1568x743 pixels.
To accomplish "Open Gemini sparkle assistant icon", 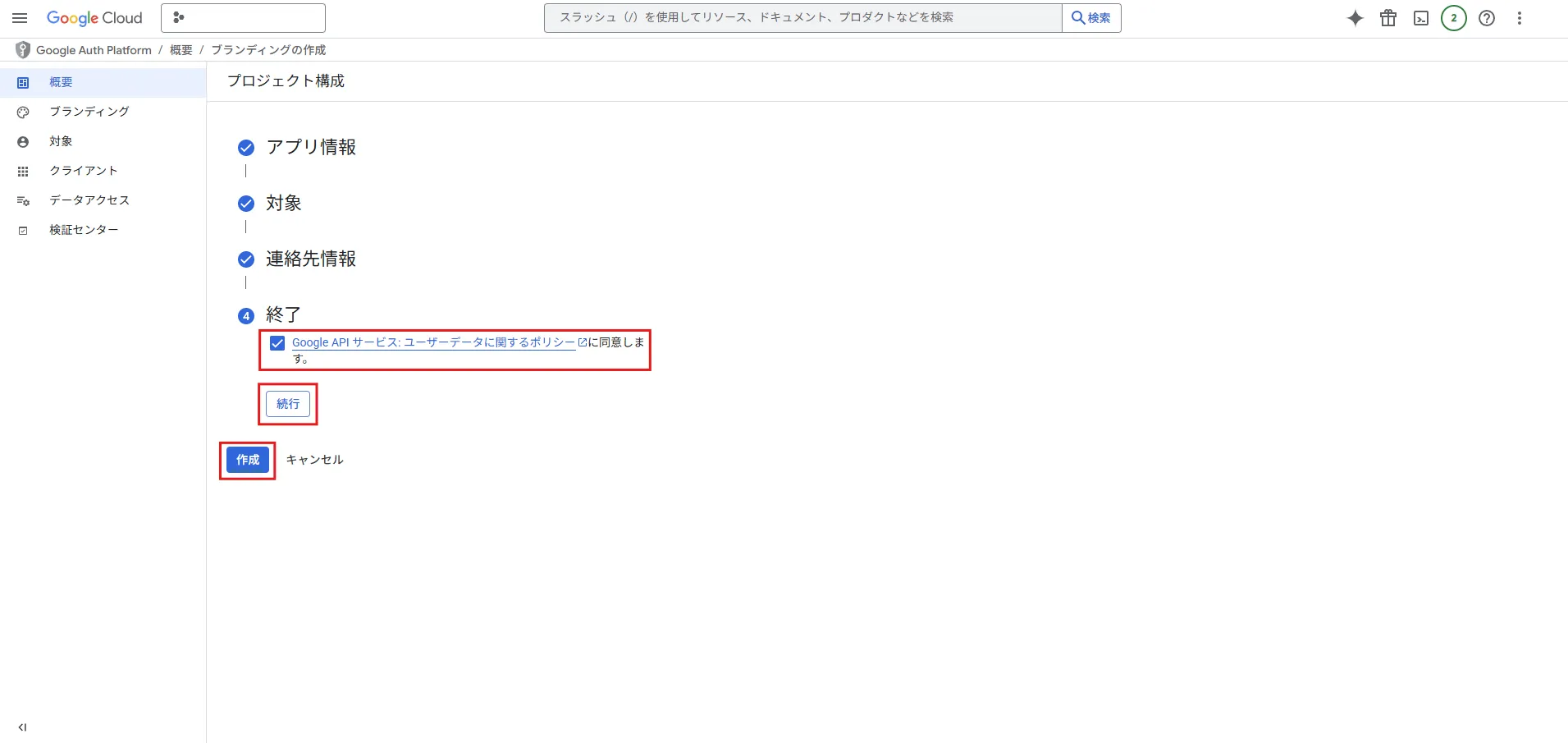I will (1355, 18).
